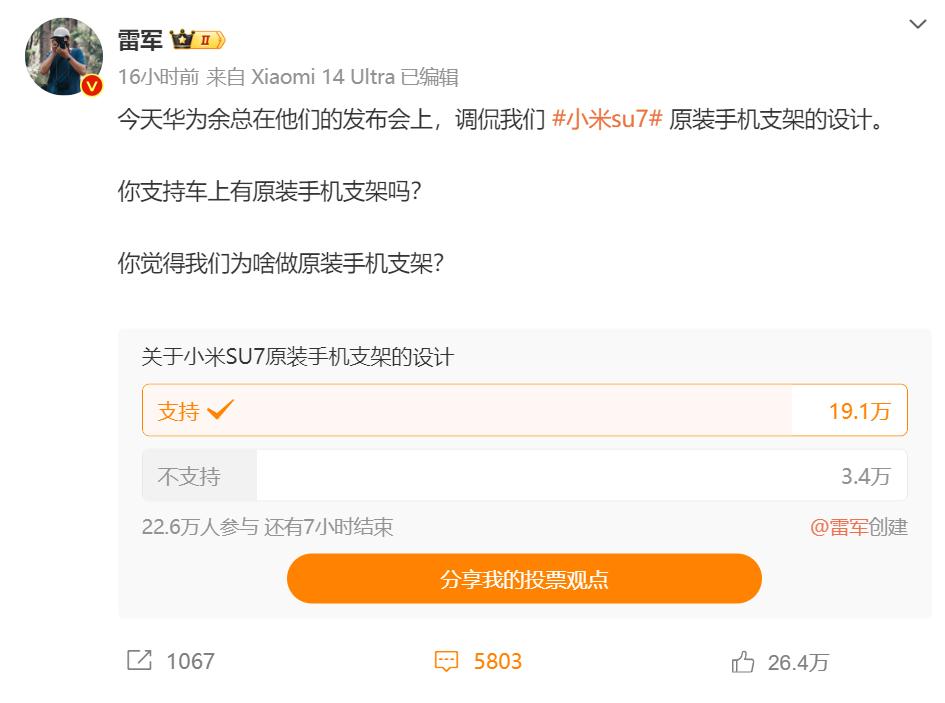This screenshot has width=945, height=703.
Task: Click the checkmark beside 支持
Action: [220, 410]
